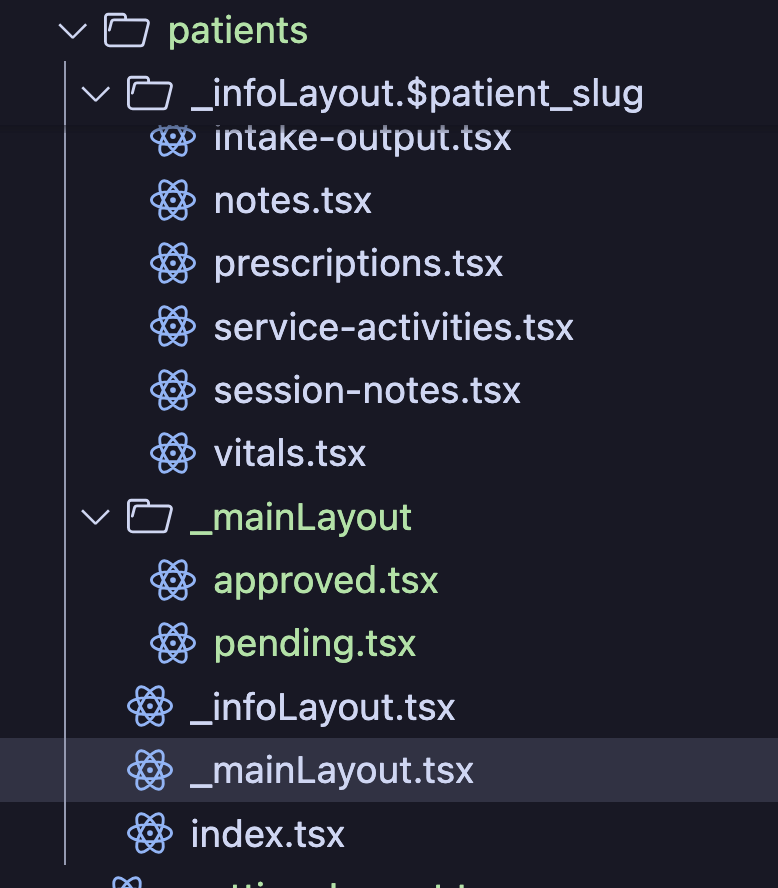
Task: Click the _mainLayout folder icon
Action: 149,516
